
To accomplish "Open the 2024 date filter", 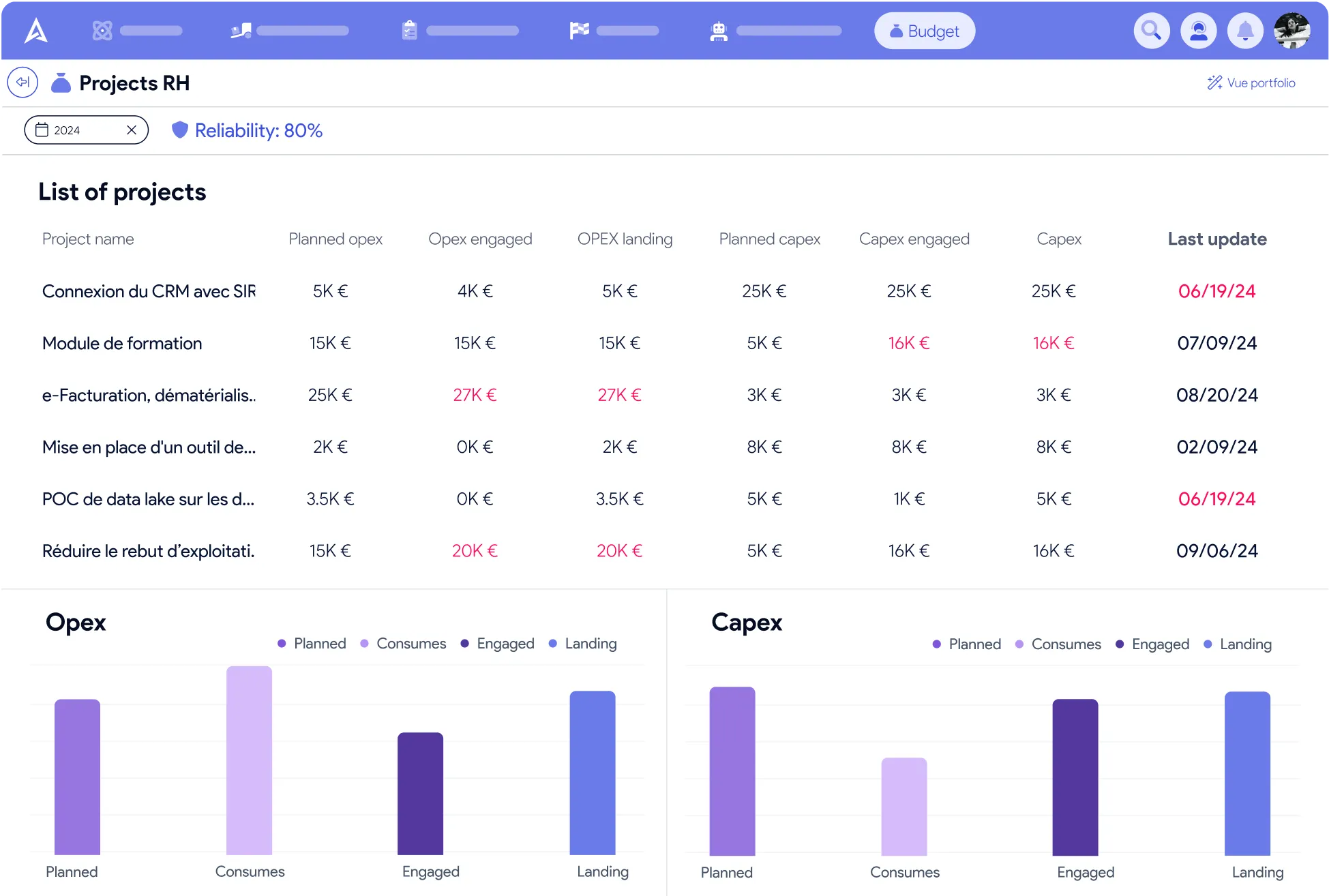I will click(x=68, y=130).
